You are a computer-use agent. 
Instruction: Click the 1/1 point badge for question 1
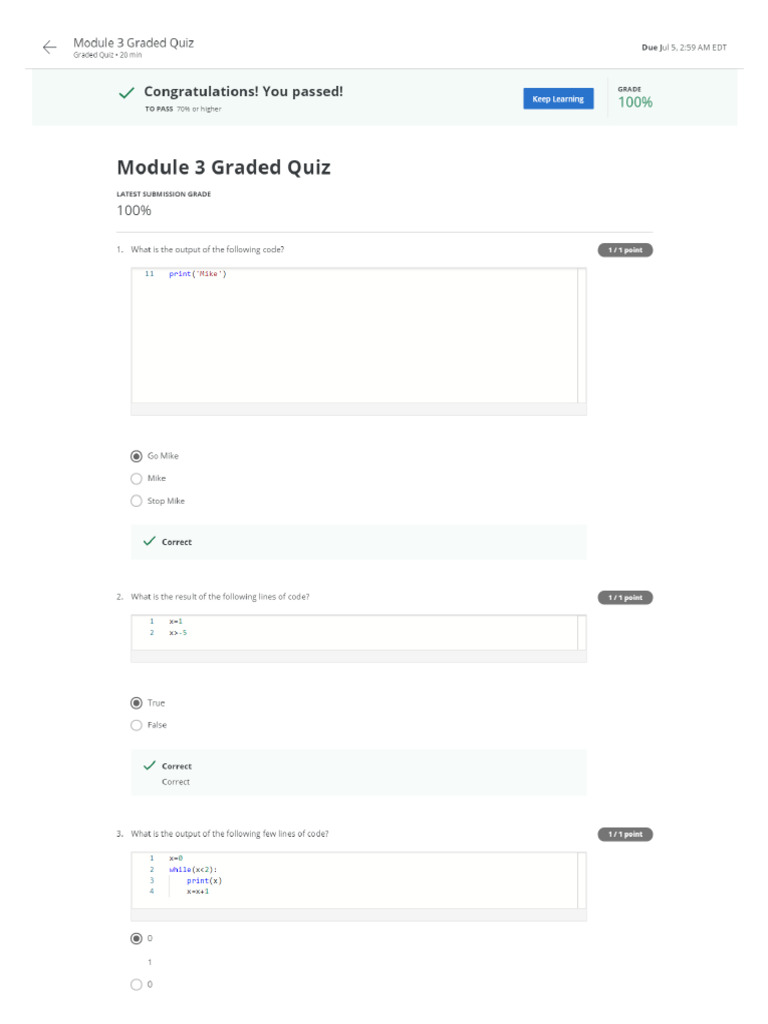click(625, 250)
